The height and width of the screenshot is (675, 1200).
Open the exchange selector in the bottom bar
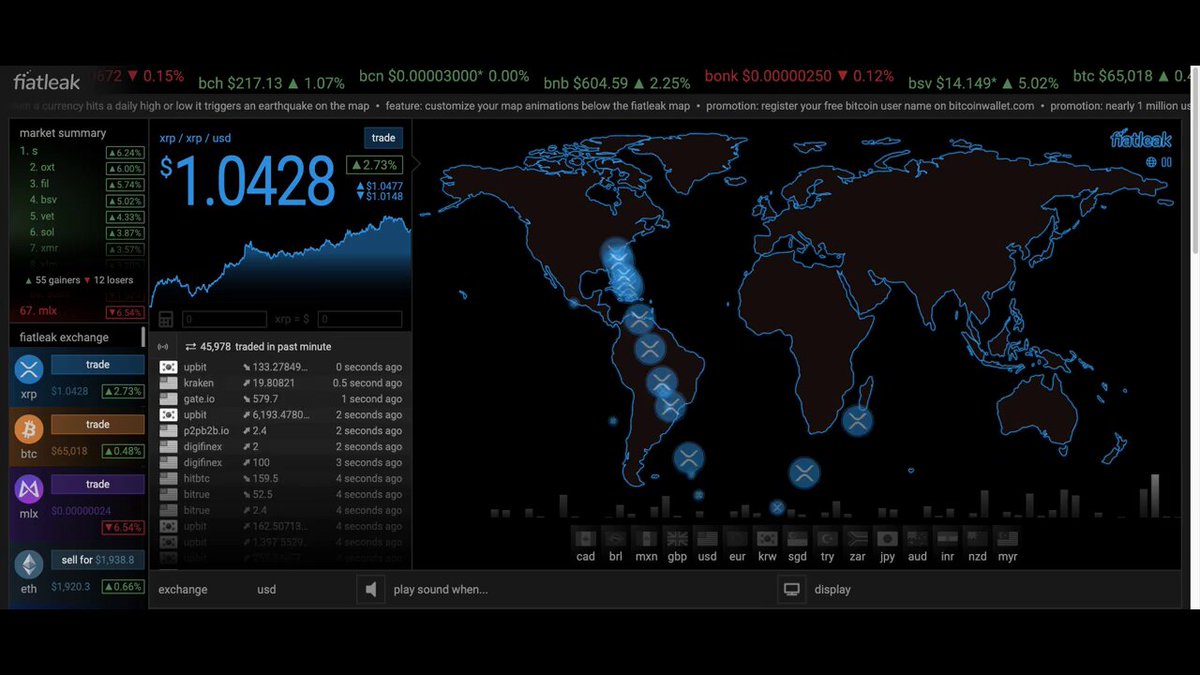tap(183, 590)
